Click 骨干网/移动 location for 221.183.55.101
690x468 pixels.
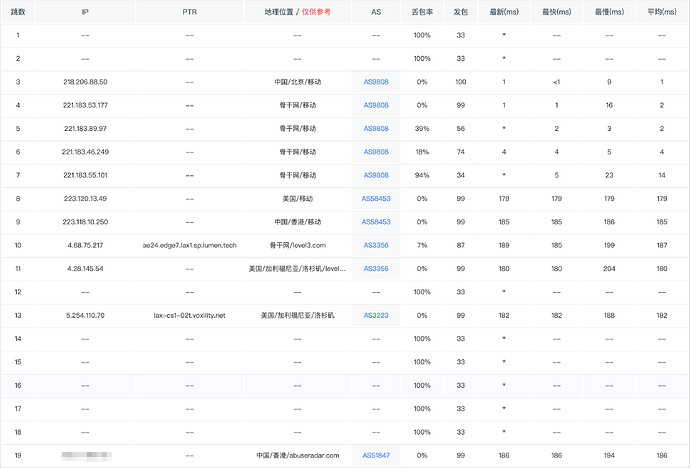point(297,175)
